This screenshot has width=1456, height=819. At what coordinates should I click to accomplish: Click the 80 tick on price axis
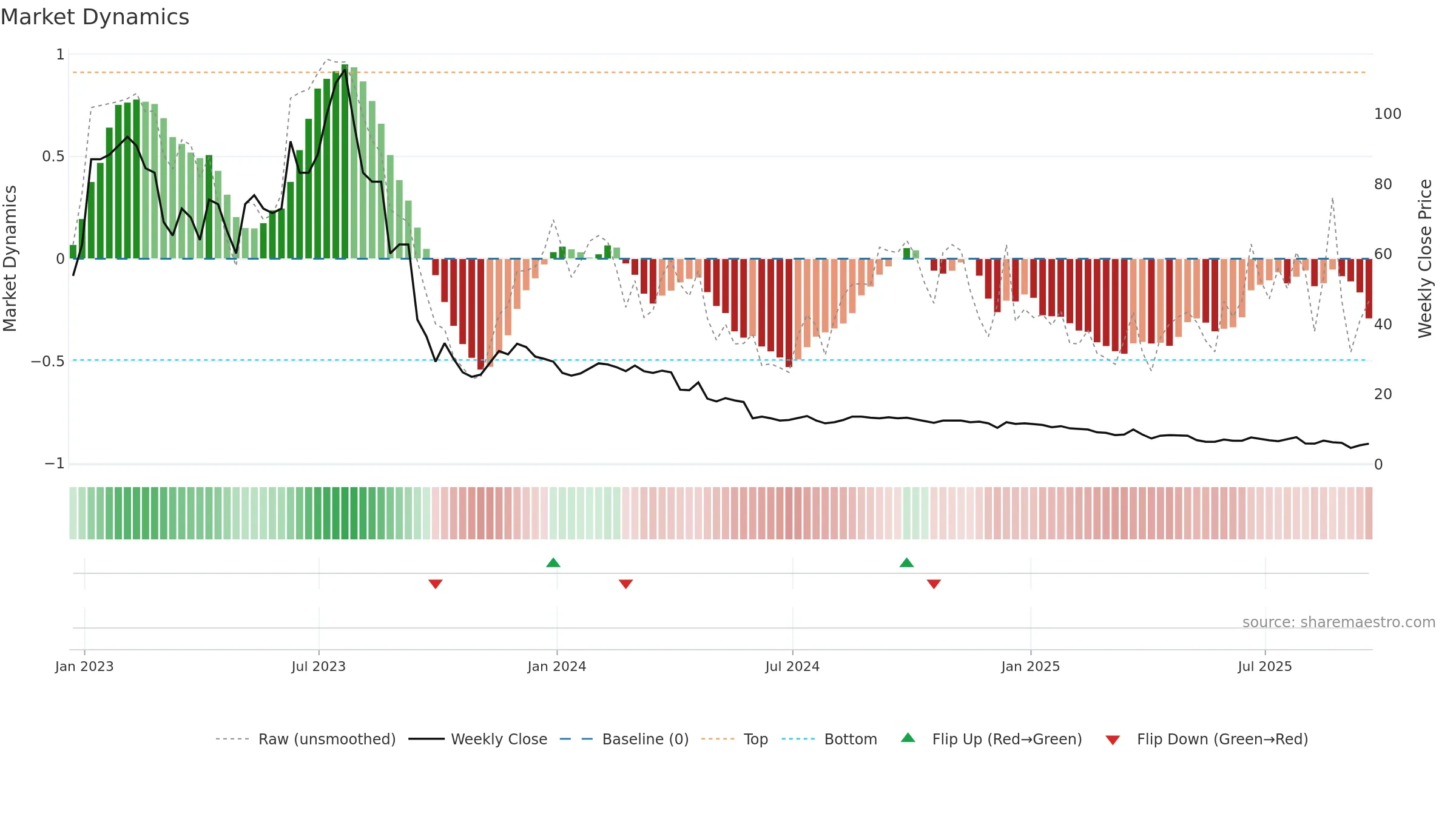coord(1383,184)
